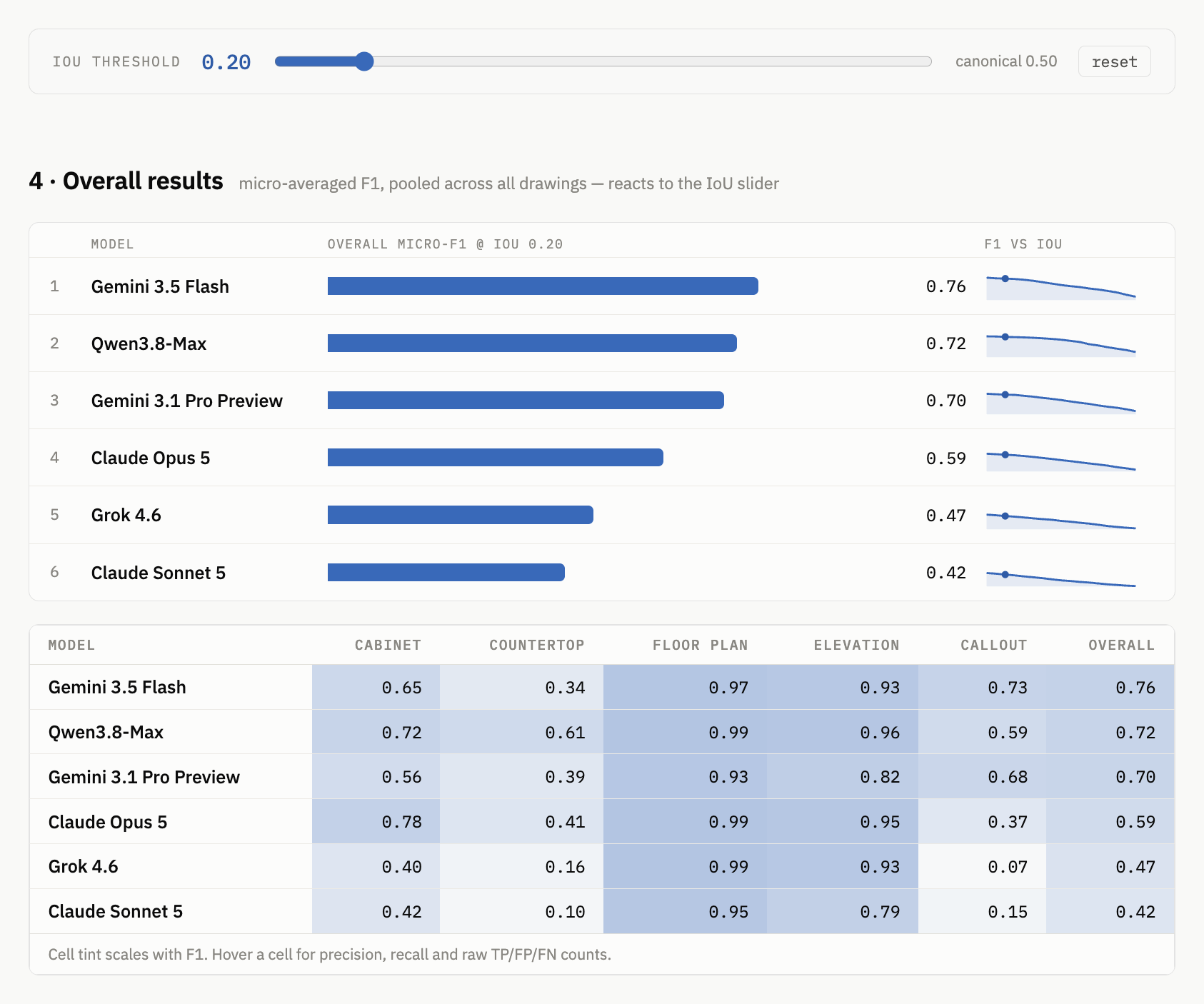Click Claude Sonnet 5 floor plan cell 0.95
Image resolution: width=1204 pixels, height=1004 pixels.
pos(686,912)
